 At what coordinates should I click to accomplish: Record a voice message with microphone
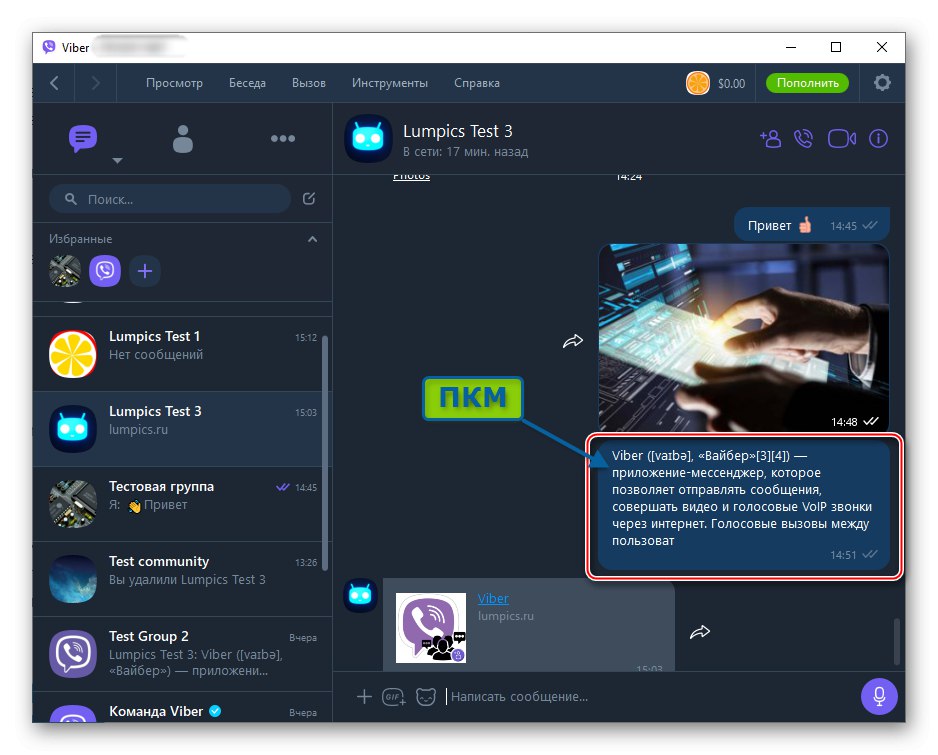pyautogui.click(x=879, y=696)
